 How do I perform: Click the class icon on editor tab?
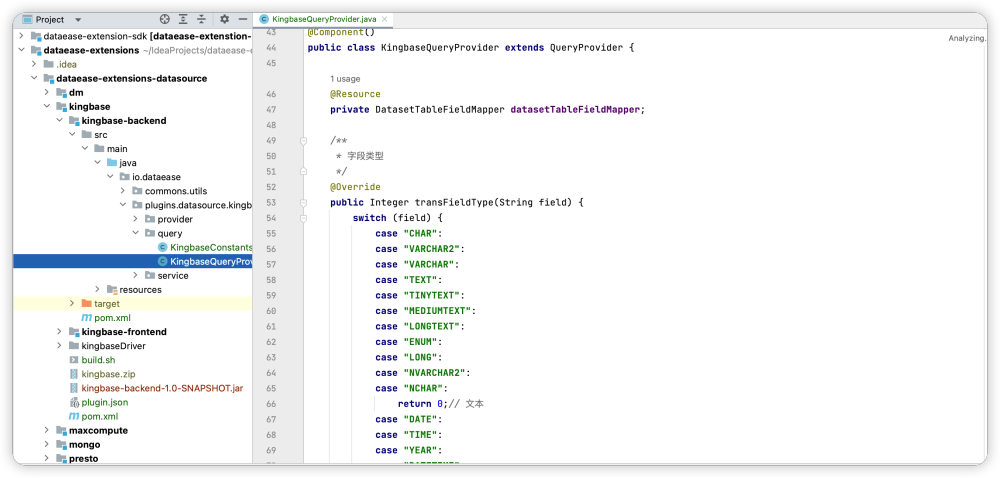pos(264,19)
